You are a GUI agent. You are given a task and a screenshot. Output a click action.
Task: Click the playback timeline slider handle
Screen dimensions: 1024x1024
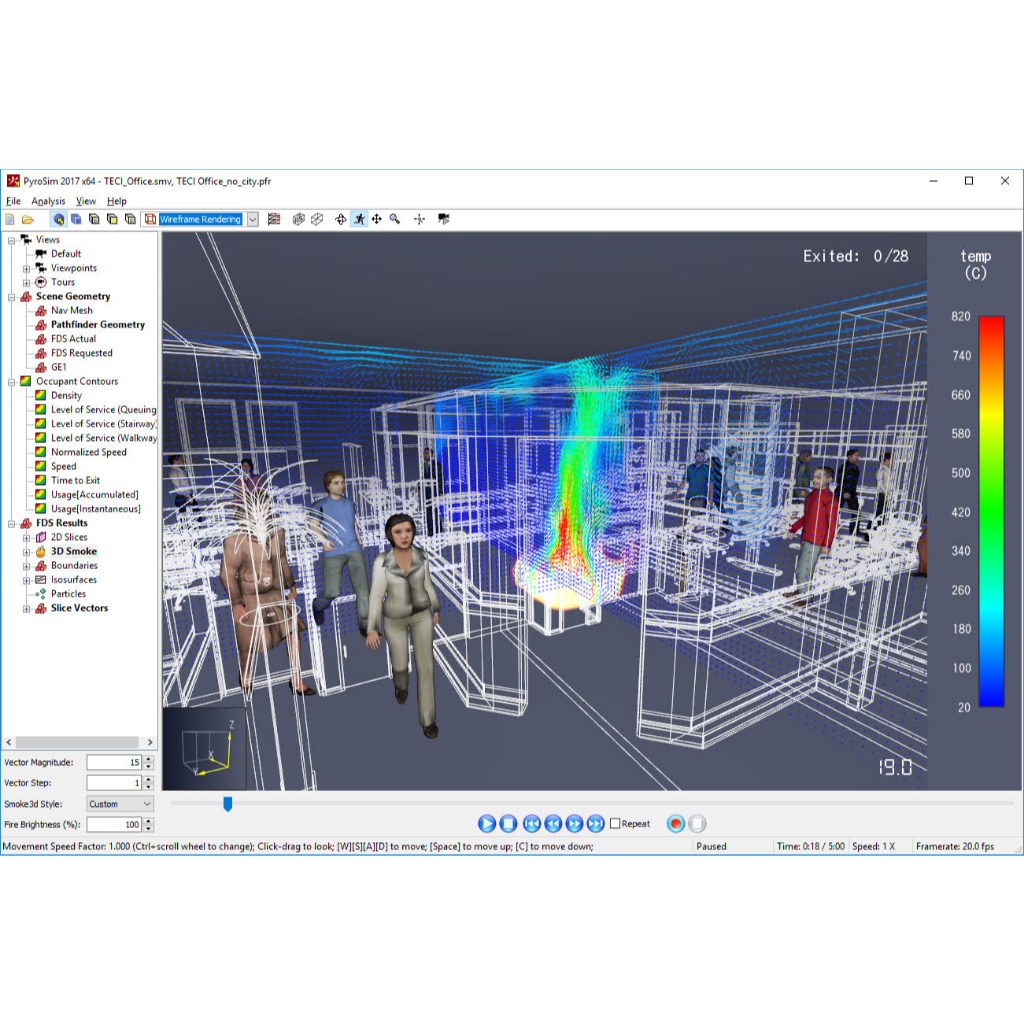[227, 803]
